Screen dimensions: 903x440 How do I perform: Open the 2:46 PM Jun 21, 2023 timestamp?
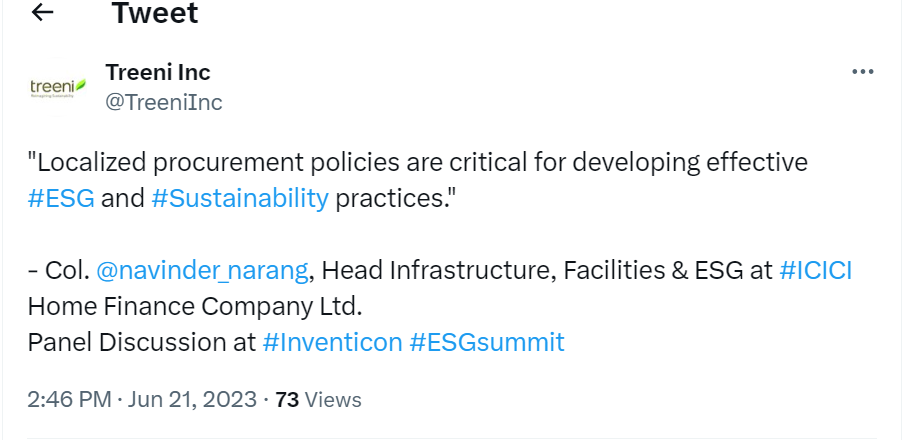(141, 400)
